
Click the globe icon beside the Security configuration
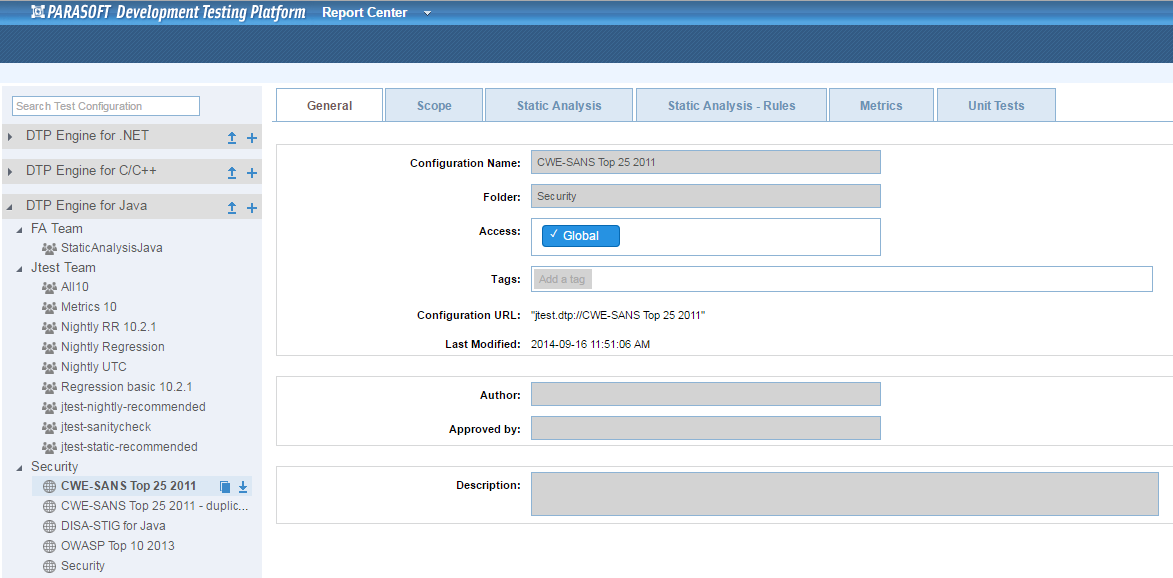point(49,567)
